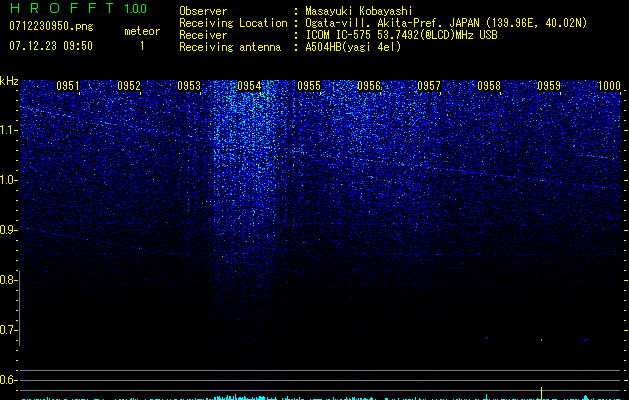Image resolution: width=629 pixels, height=400 pixels.
Task: Click the yellow meteor detection spike near 0959
Action: tap(542, 393)
